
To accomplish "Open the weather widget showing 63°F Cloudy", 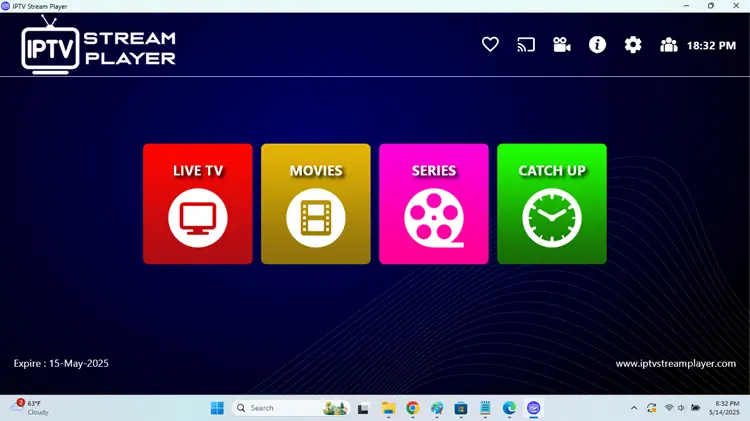I will point(30,408).
